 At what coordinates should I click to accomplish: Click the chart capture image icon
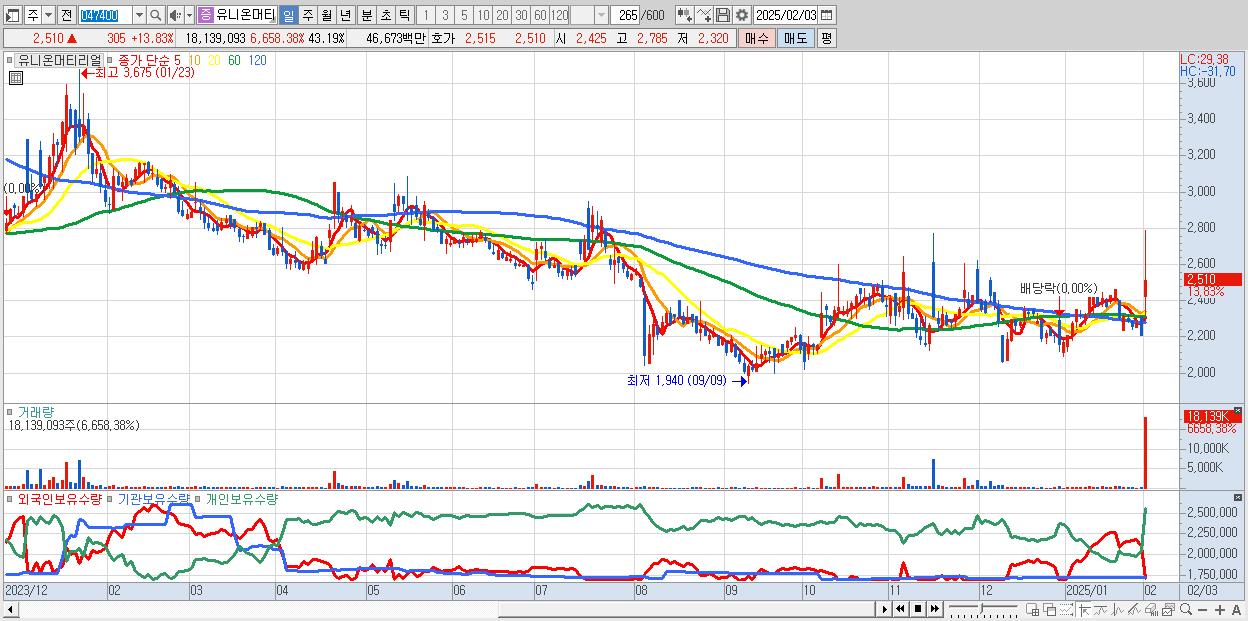(x=1169, y=609)
